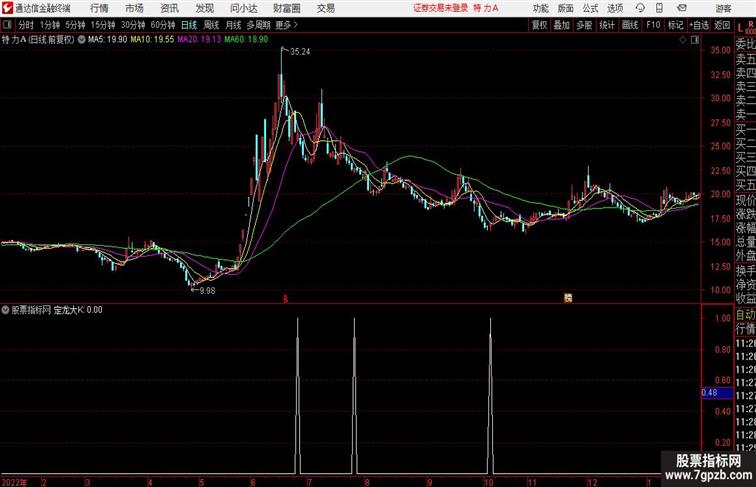Open the 问小达 menu
Viewport: 756px width, 487px height.
pos(243,8)
